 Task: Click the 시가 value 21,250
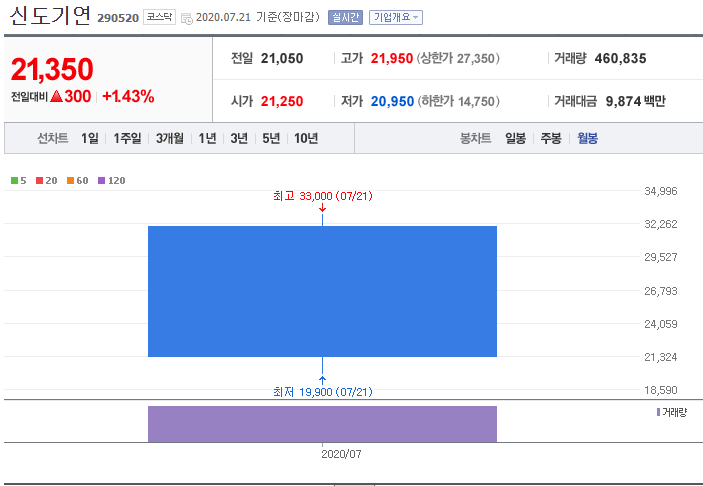tap(282, 101)
